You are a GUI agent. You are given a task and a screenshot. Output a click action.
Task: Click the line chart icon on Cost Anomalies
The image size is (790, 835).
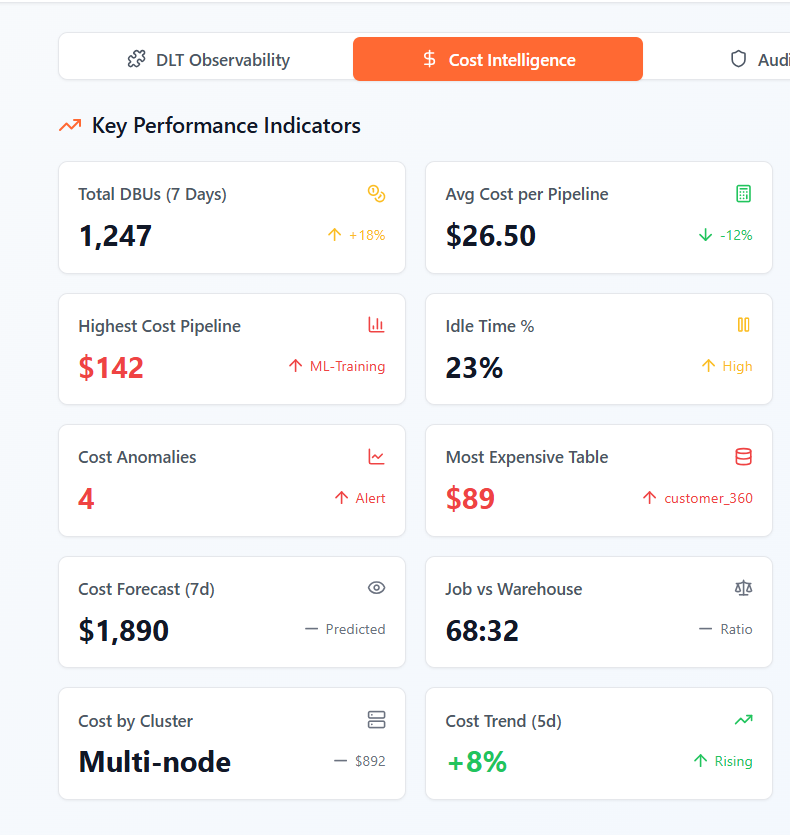[x=376, y=456]
